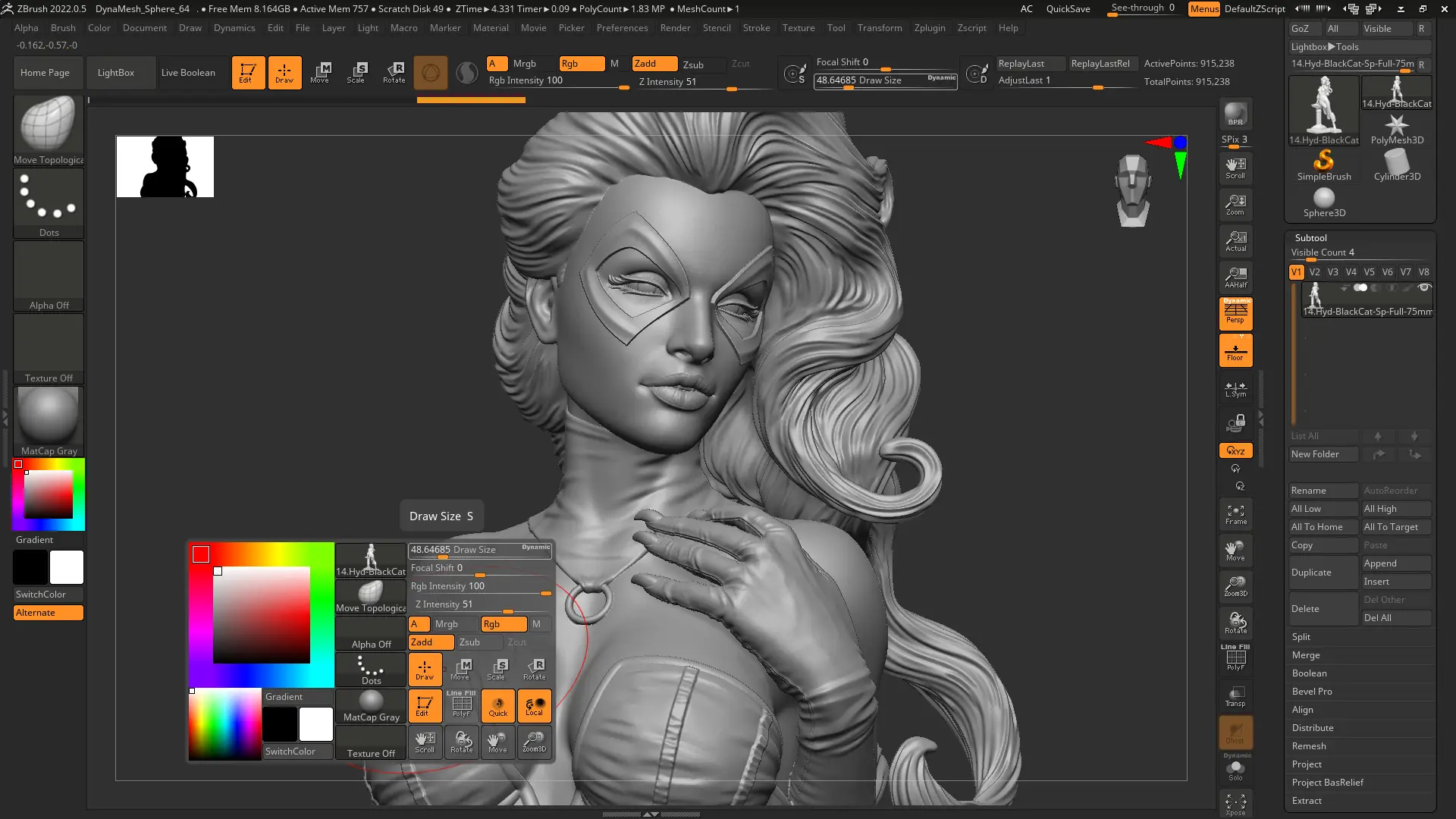Viewport: 1456px width, 819px height.
Task: Toggle the Floor grid icon
Action: (1235, 351)
